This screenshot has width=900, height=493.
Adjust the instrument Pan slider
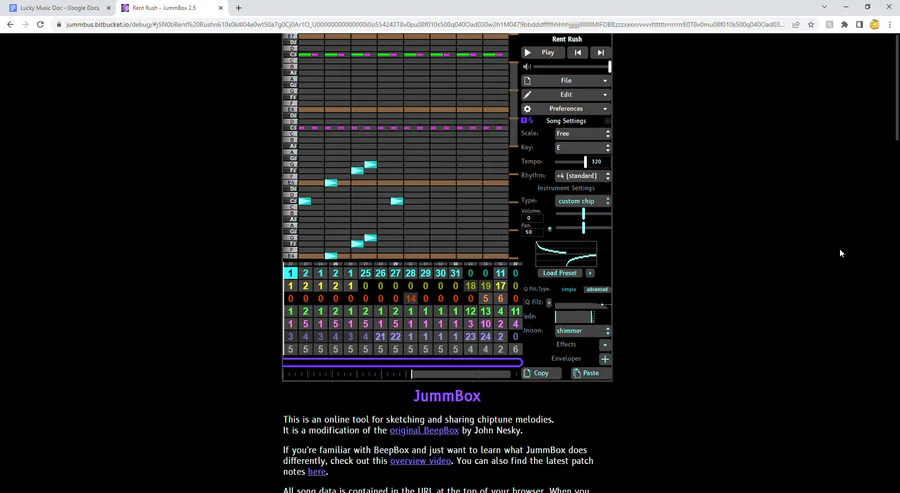pyautogui.click(x=583, y=228)
